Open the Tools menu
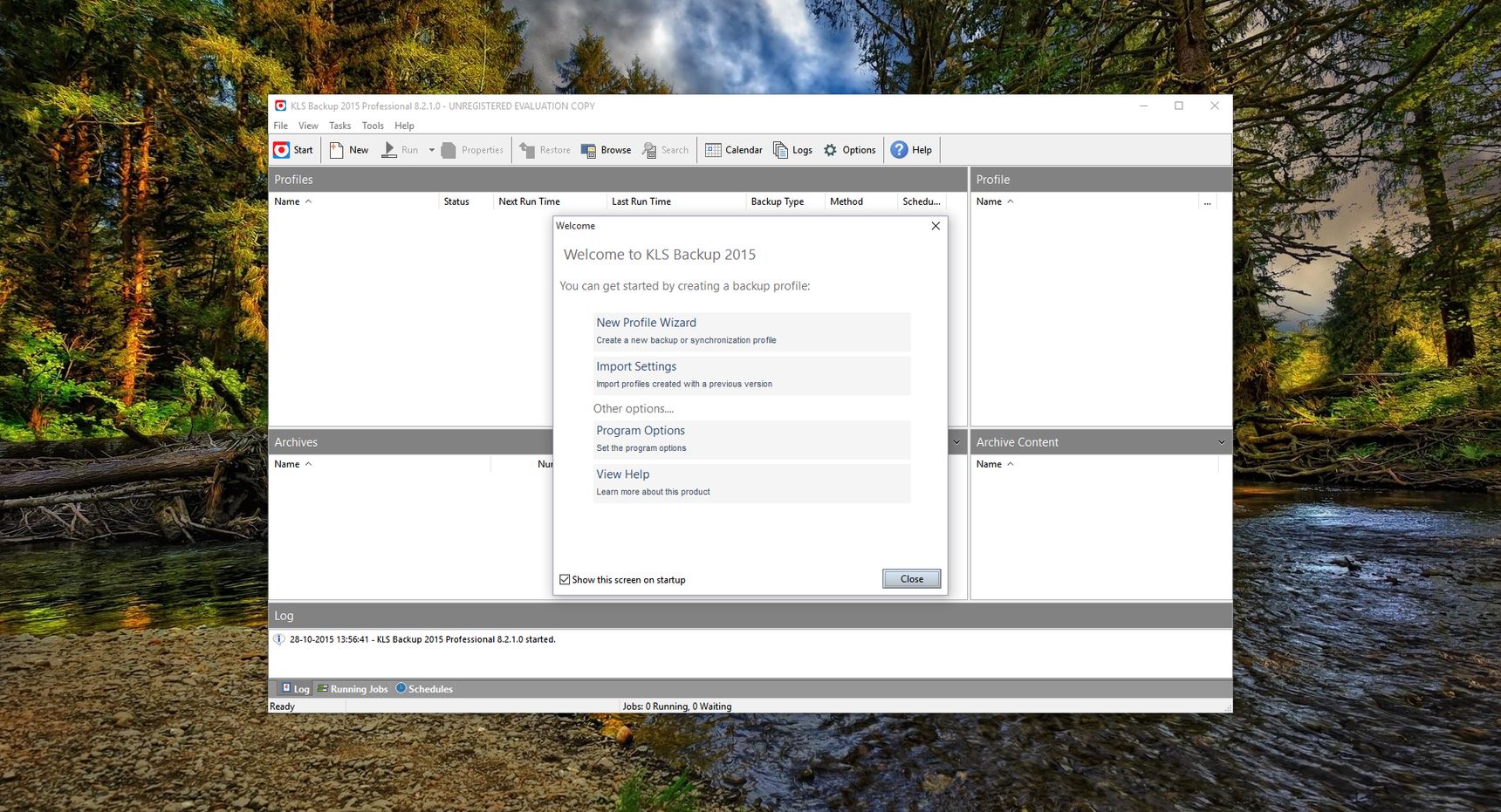The width and height of the screenshot is (1501, 812). (373, 126)
